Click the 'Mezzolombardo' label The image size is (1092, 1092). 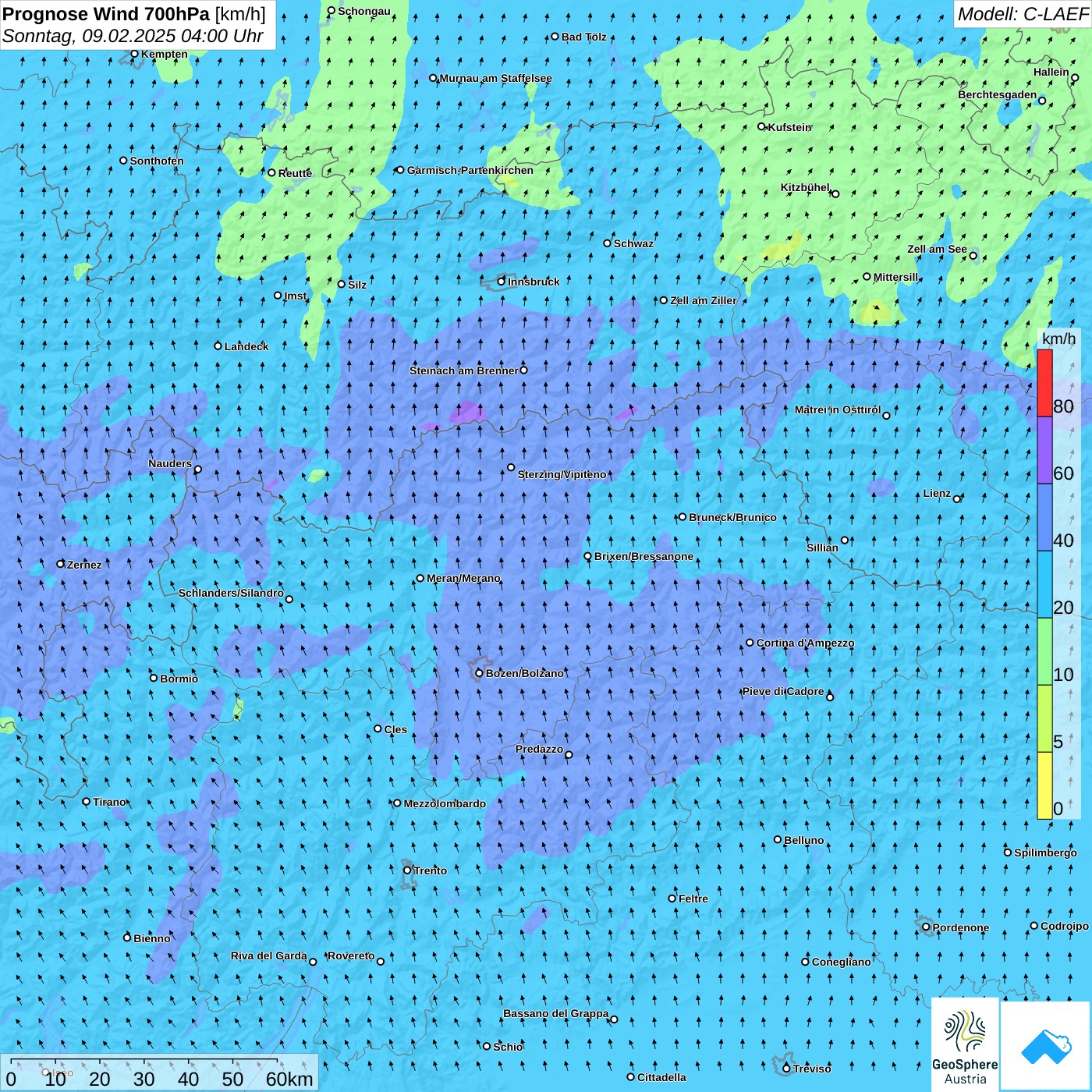445,803
